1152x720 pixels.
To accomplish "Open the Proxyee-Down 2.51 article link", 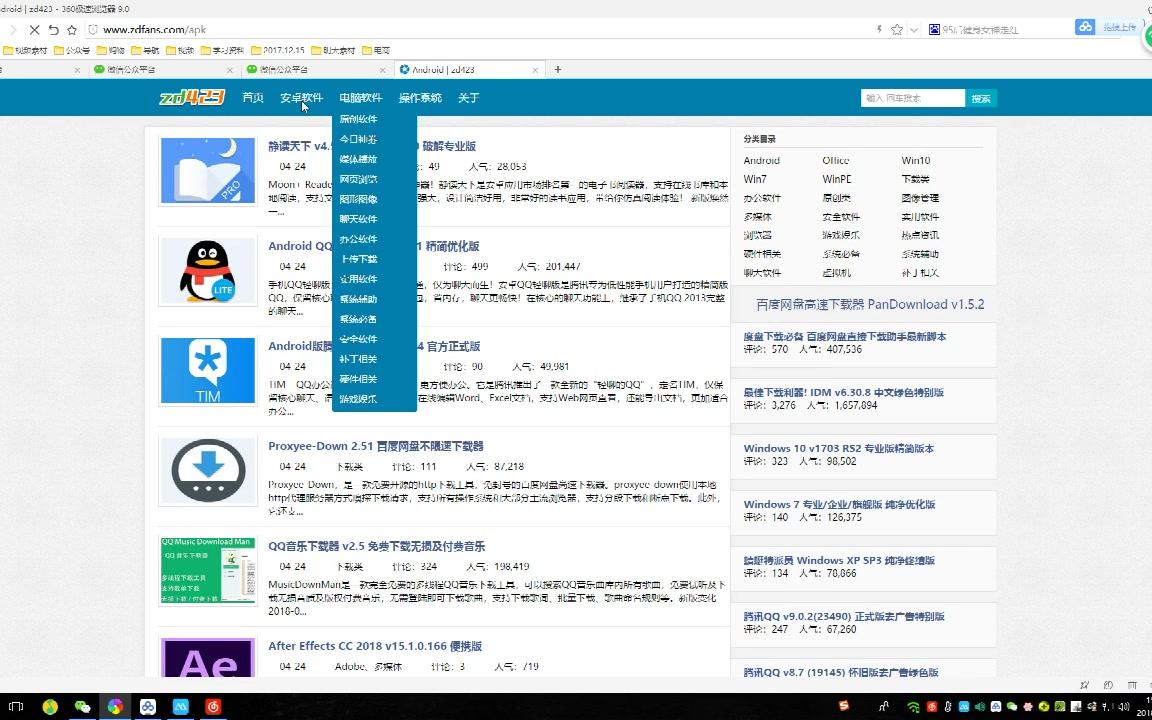I will [x=376, y=444].
